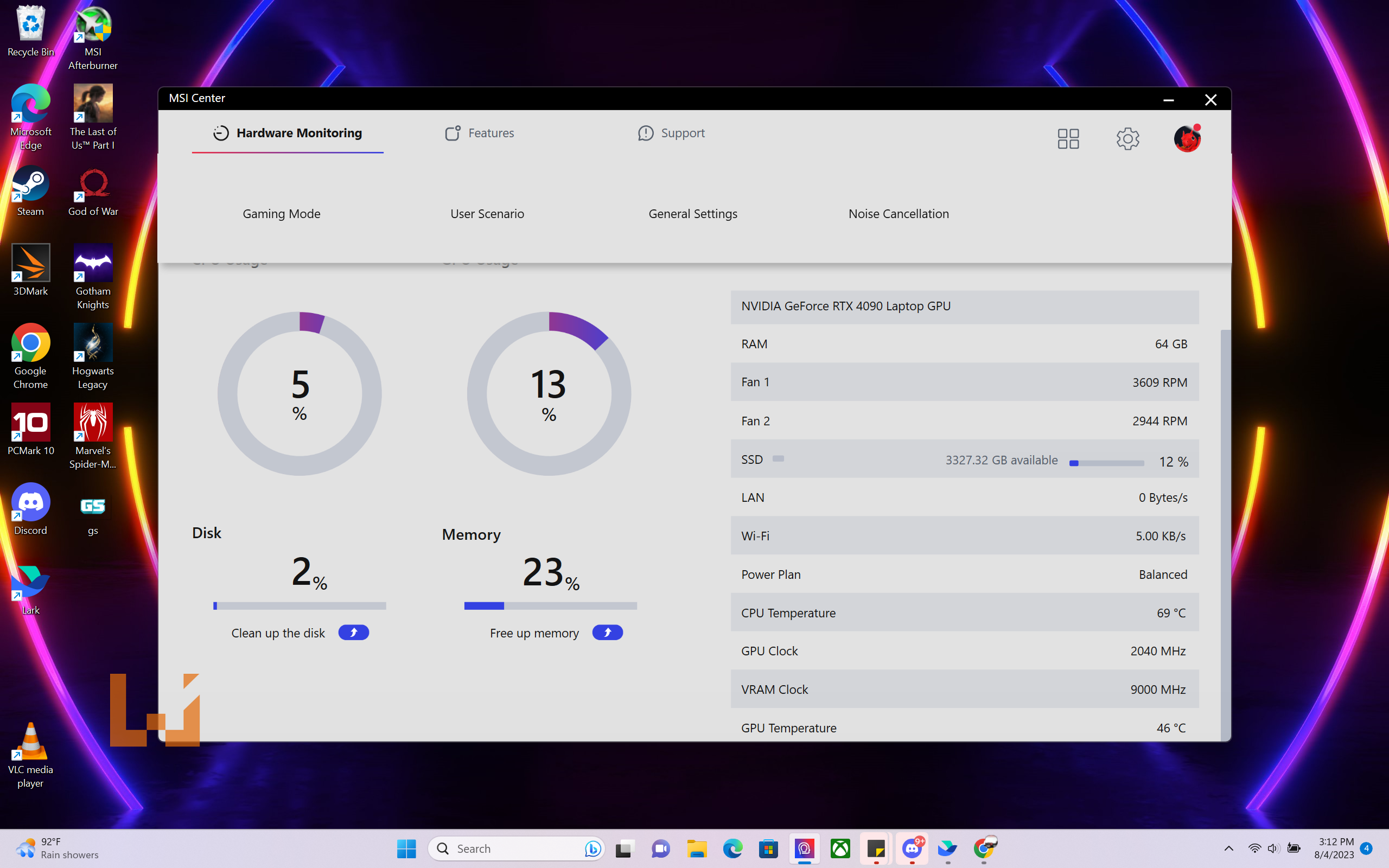Viewport: 1389px width, 868px height.
Task: Click the Free up memory button
Action: [607, 632]
